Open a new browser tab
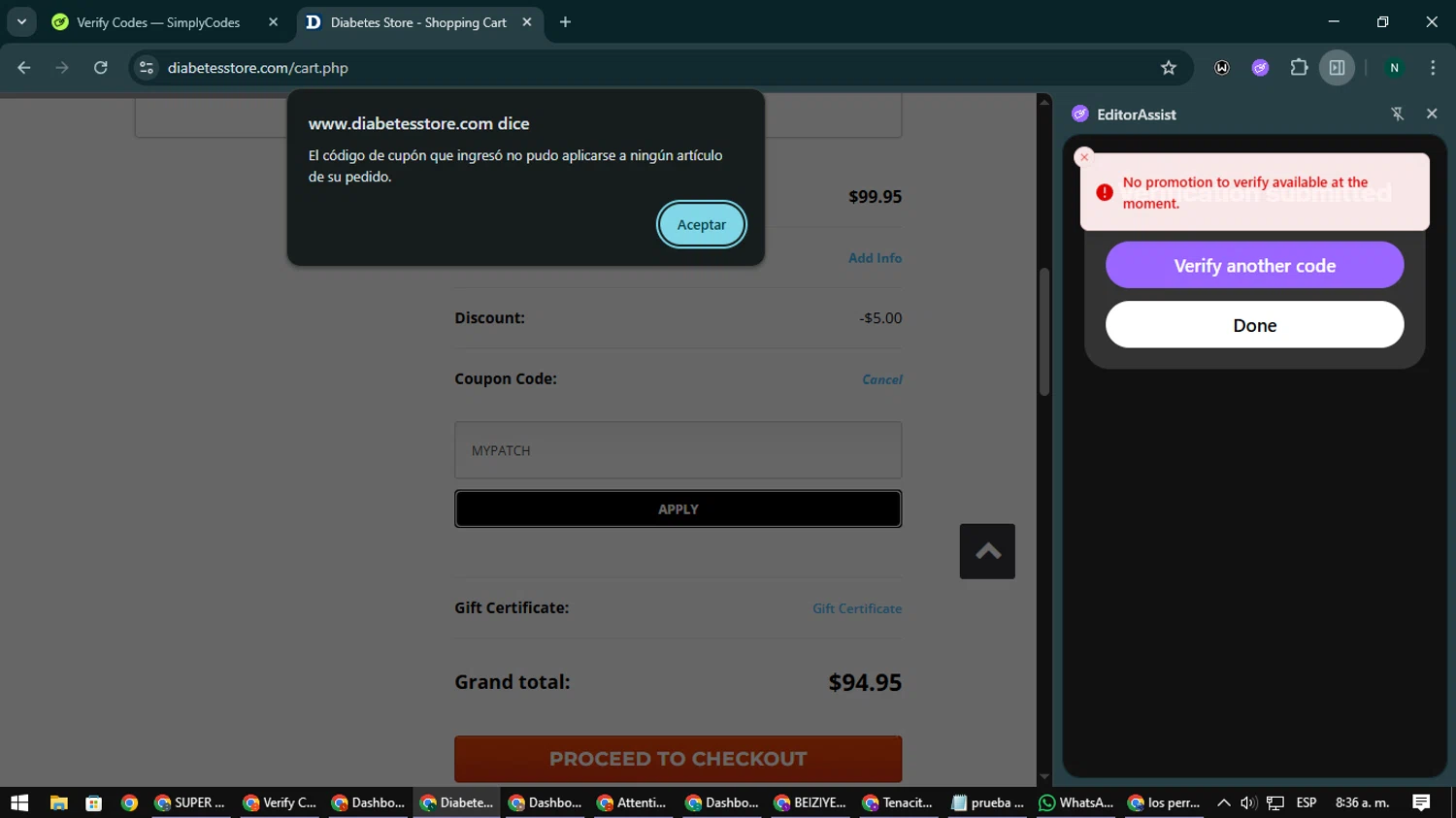Image resolution: width=1456 pixels, height=818 pixels. (565, 22)
